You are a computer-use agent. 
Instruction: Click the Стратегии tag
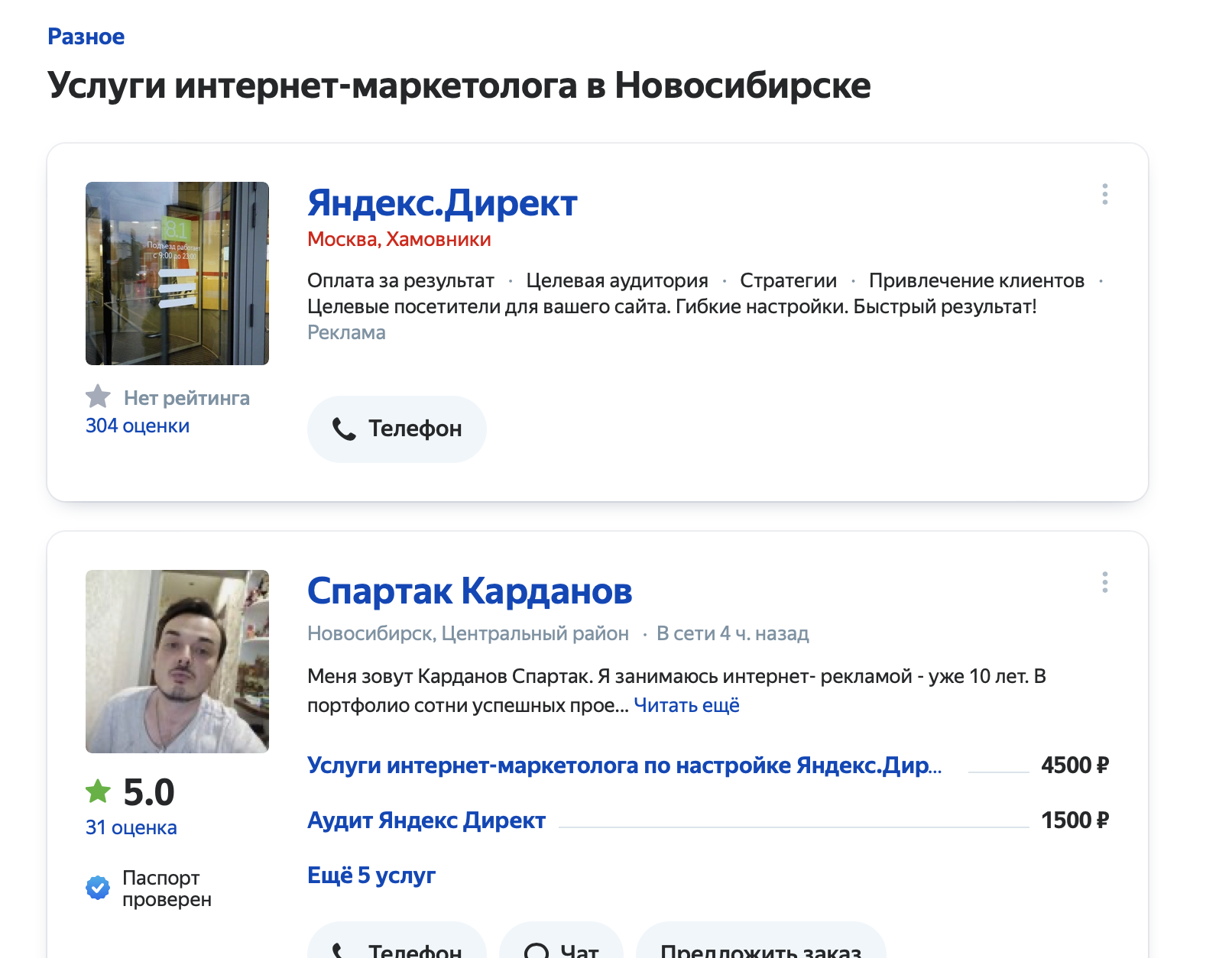point(788,280)
